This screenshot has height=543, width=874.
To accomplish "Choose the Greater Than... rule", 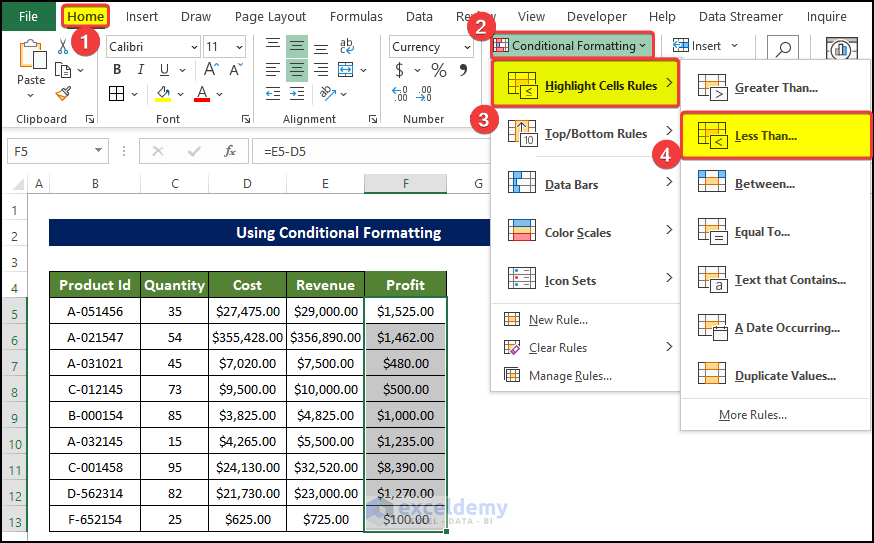I will coord(776,88).
